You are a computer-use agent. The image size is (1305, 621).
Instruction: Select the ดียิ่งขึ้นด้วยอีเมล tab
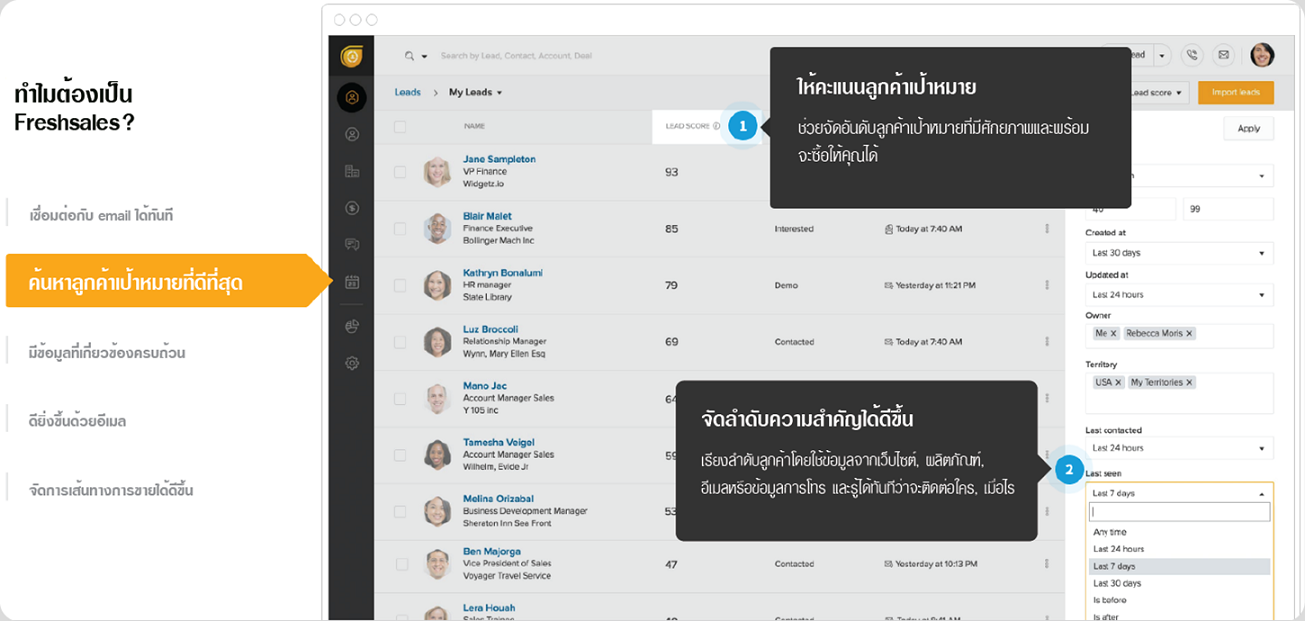pyautogui.click(x=77, y=421)
